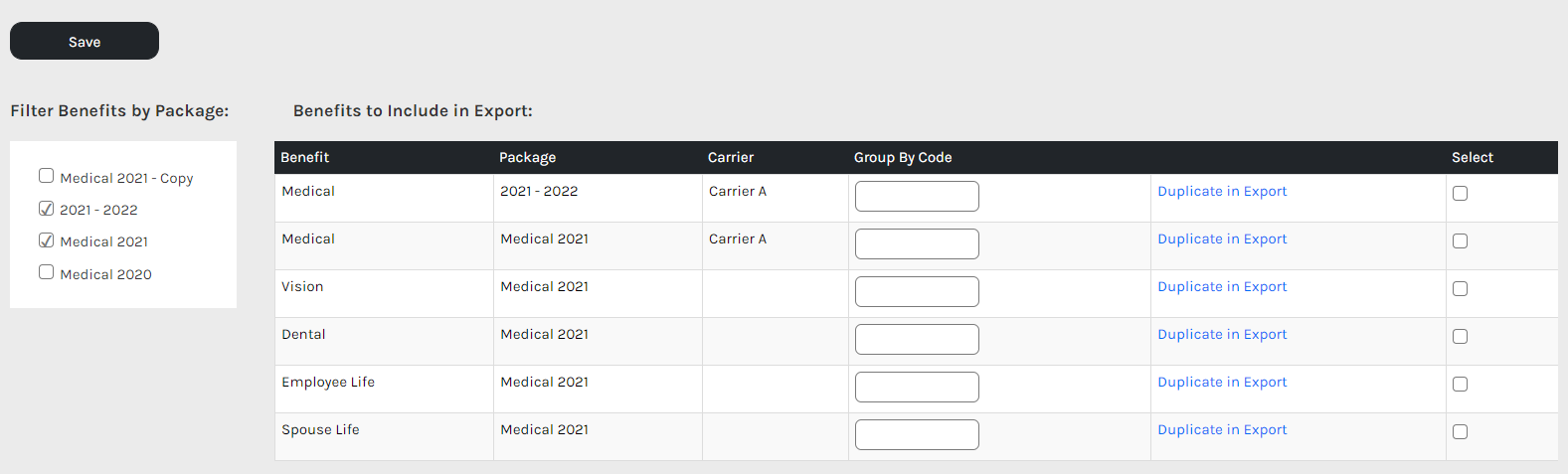Enable the Medical 2020 package filter
Viewport: 1568px width, 474px height.
click(x=46, y=272)
